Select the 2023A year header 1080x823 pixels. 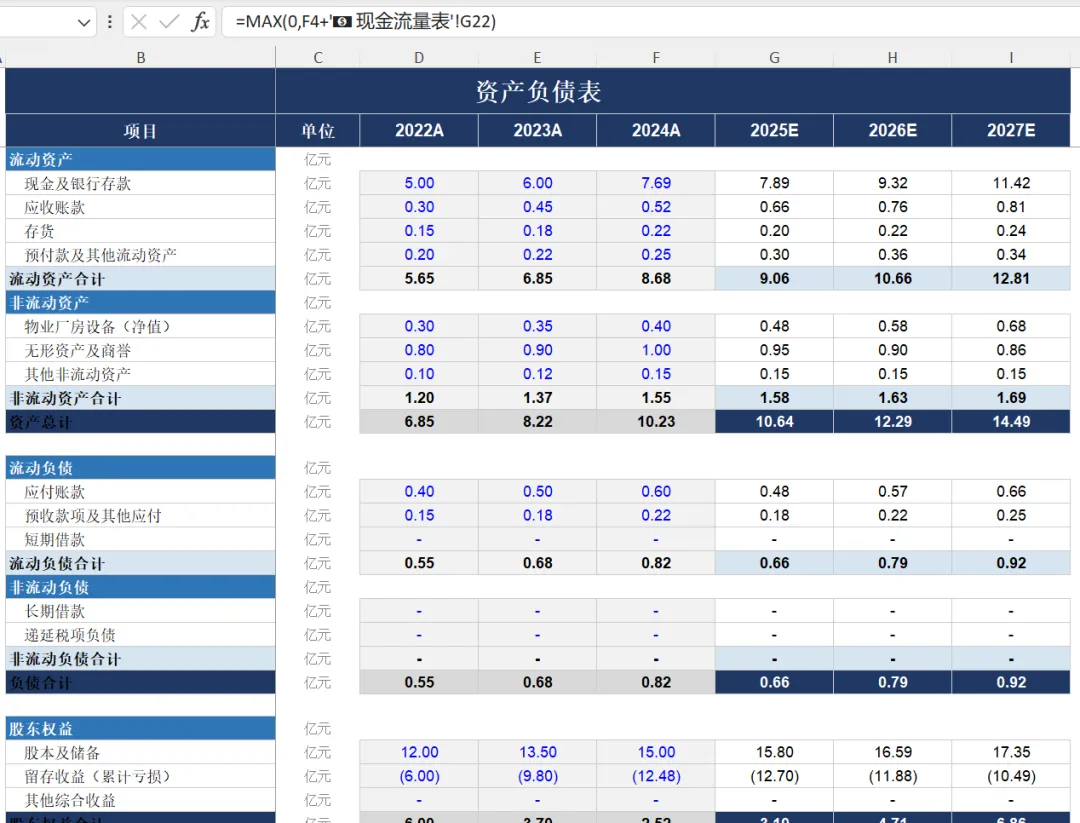537,131
